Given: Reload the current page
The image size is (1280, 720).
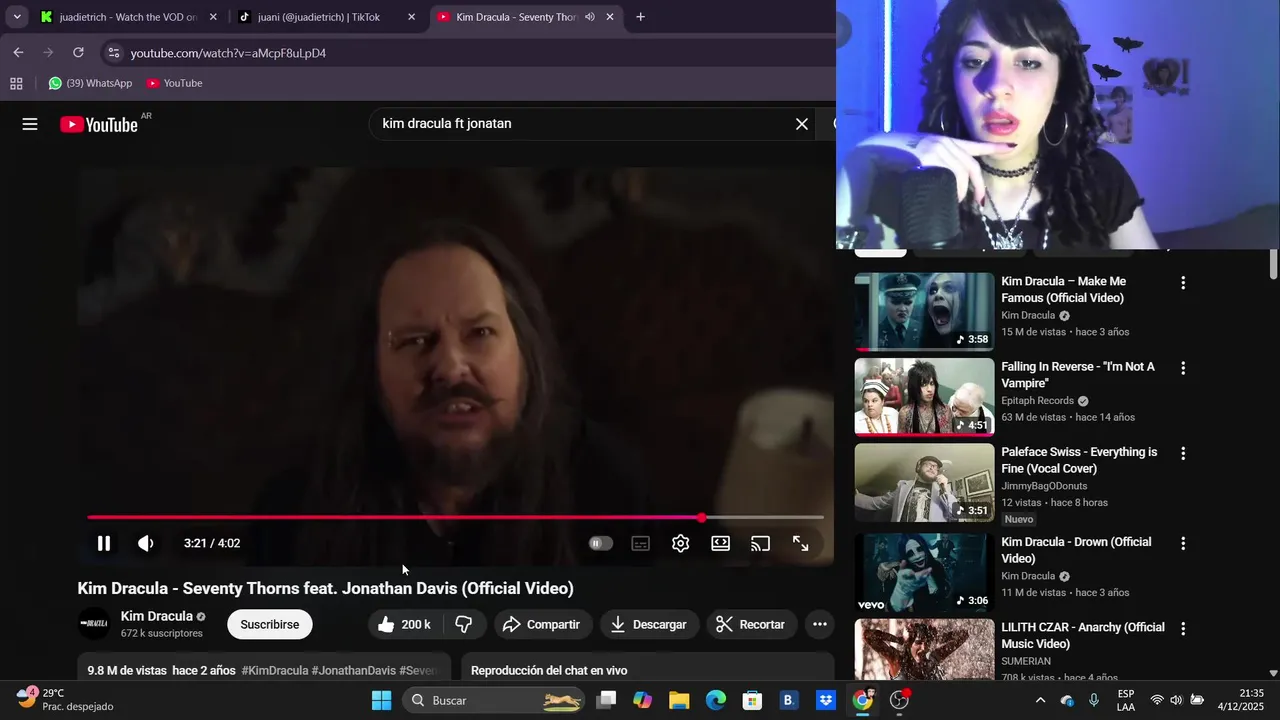Looking at the screenshot, I should [x=78, y=53].
